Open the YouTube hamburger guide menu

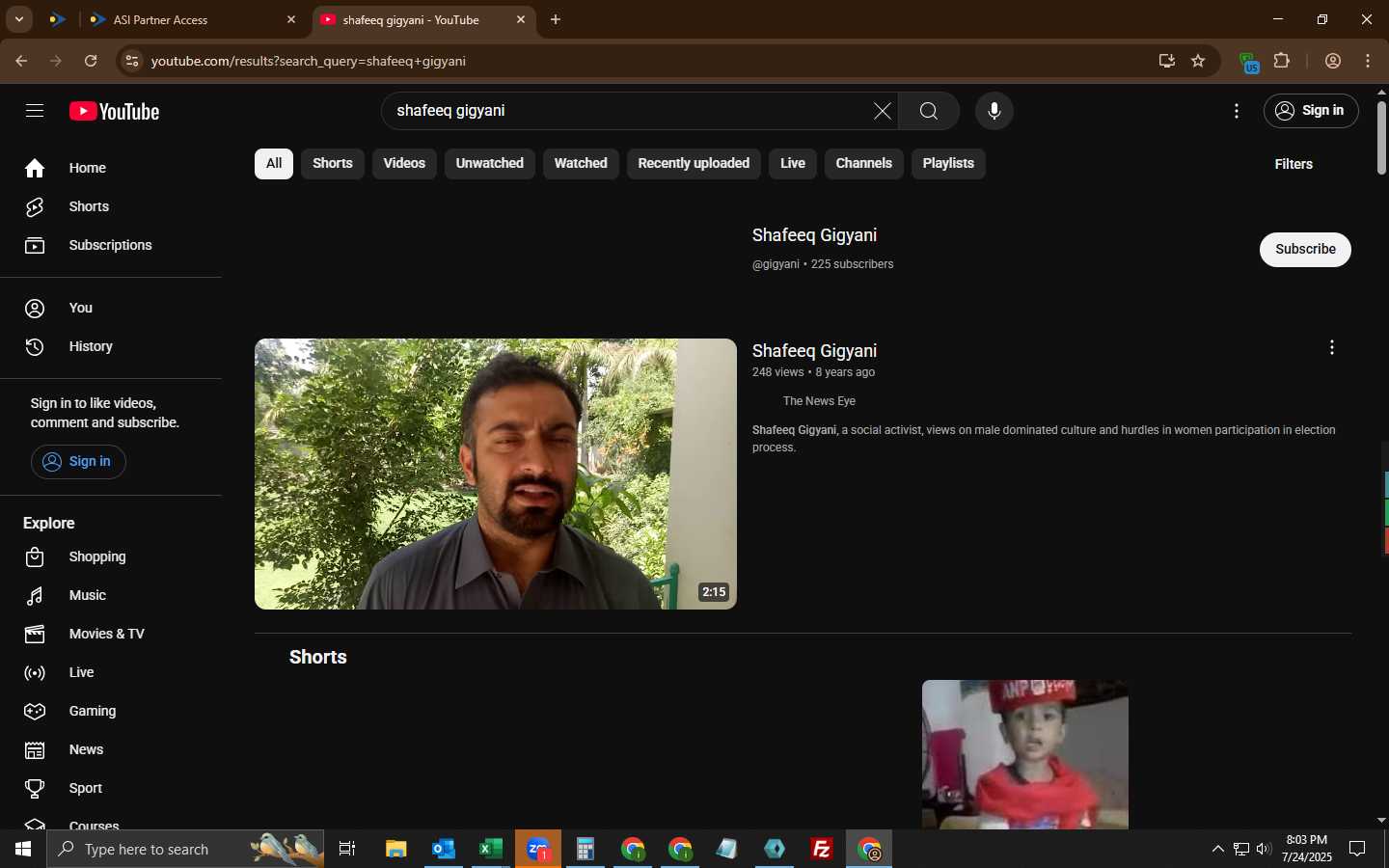[35, 111]
